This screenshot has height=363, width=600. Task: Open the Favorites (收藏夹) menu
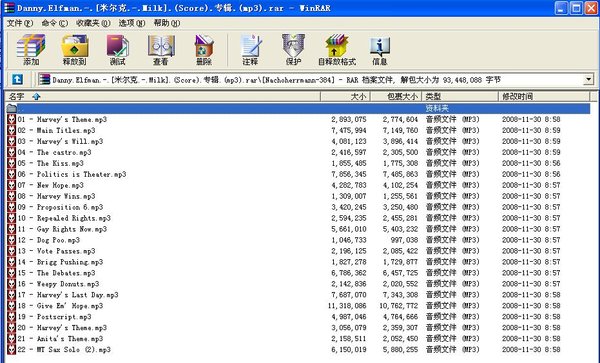pyautogui.click(x=93, y=23)
